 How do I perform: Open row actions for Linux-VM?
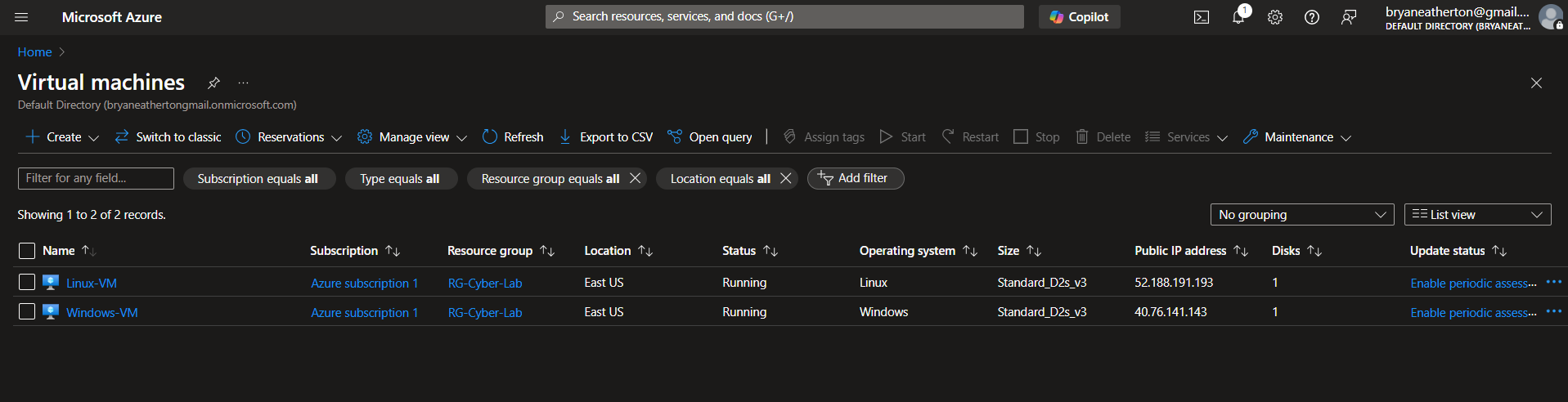pos(1553,282)
